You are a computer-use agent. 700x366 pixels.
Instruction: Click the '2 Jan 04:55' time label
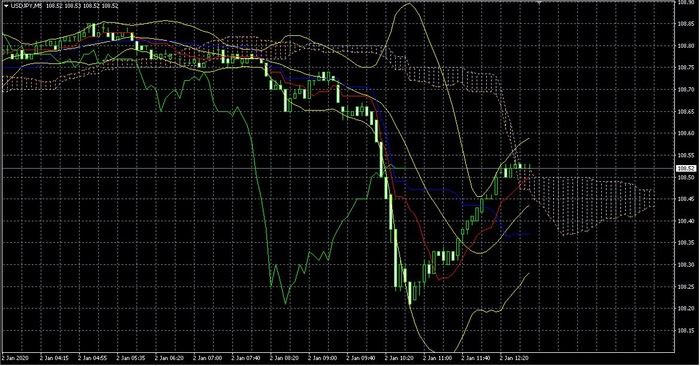(92, 358)
